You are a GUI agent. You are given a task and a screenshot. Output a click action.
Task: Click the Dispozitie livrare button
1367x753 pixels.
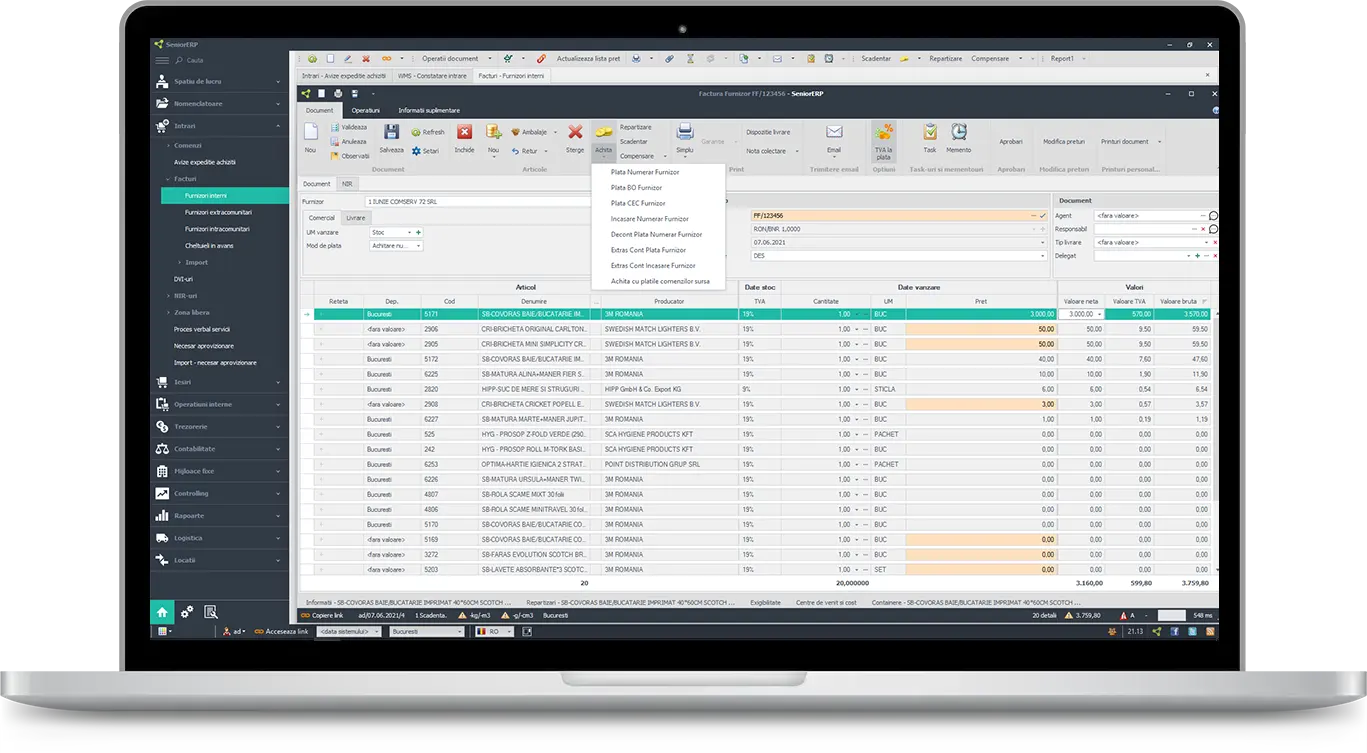pos(768,132)
